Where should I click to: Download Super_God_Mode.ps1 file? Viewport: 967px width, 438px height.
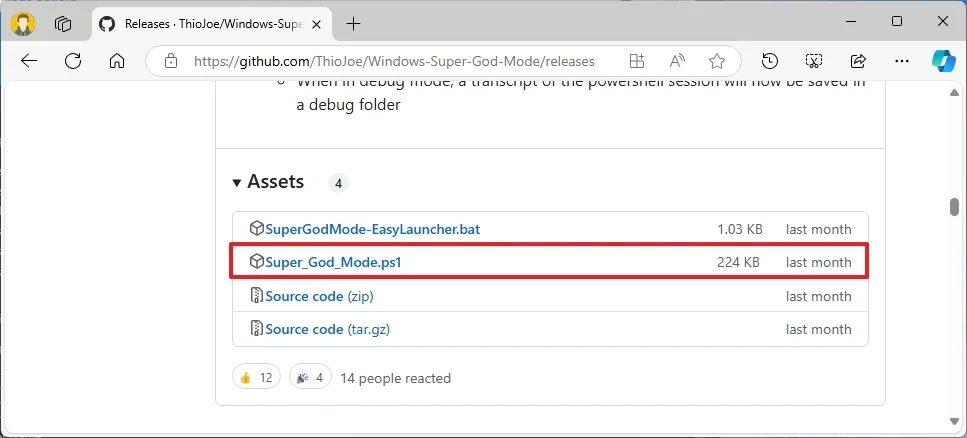[333, 262]
